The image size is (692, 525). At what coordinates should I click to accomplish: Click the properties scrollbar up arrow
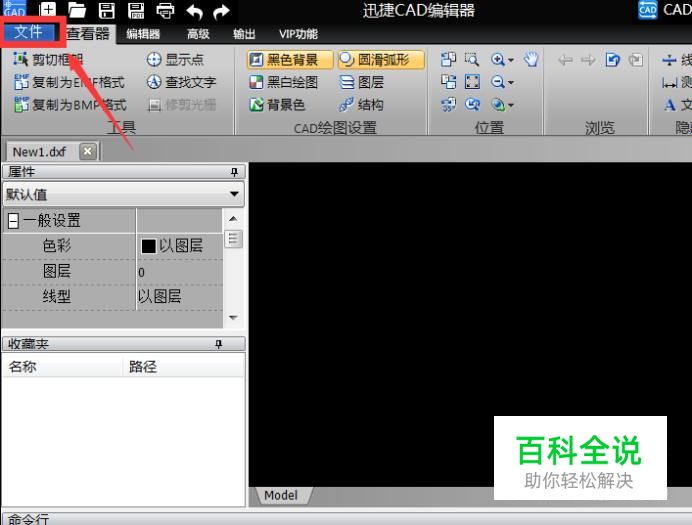point(233,219)
